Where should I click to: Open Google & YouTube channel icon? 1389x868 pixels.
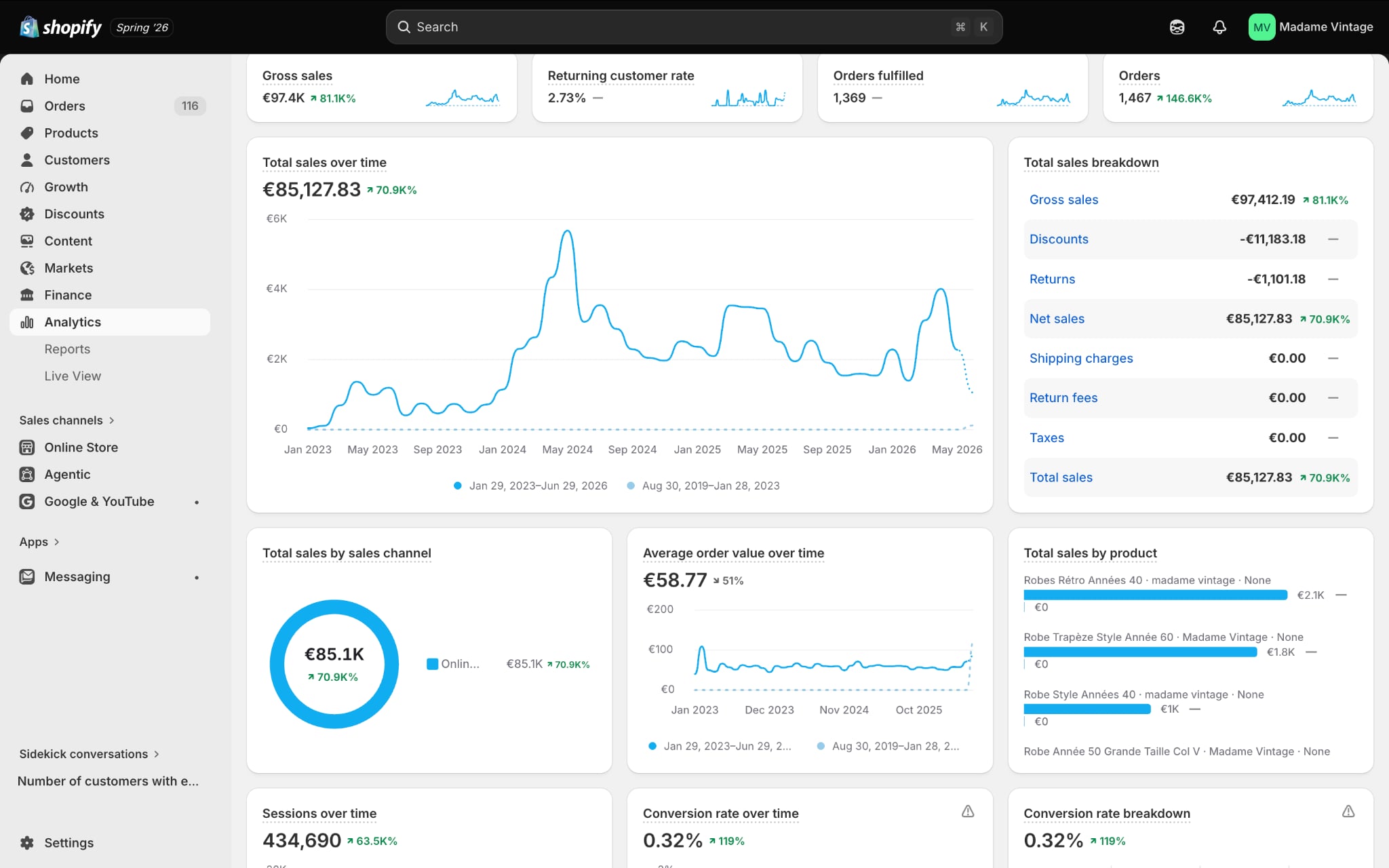(27, 502)
